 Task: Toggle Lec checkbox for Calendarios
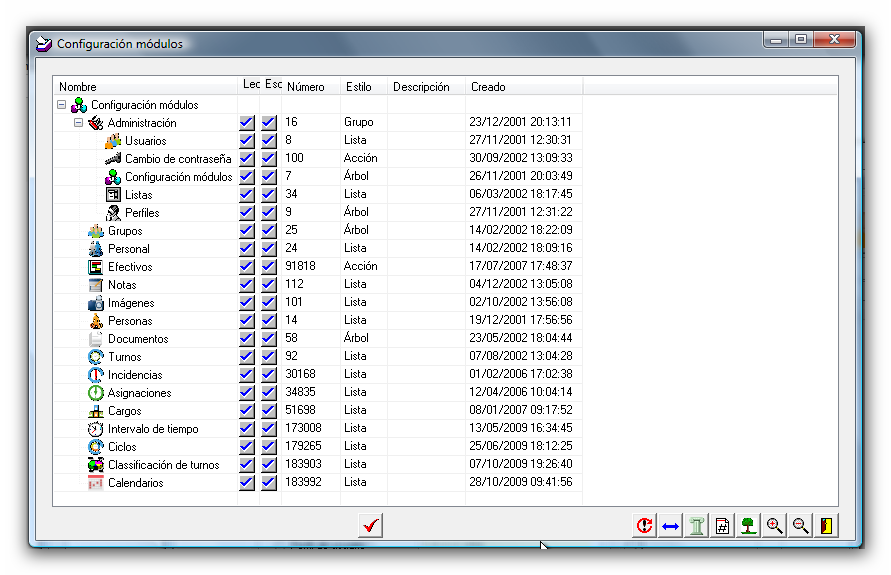click(247, 483)
